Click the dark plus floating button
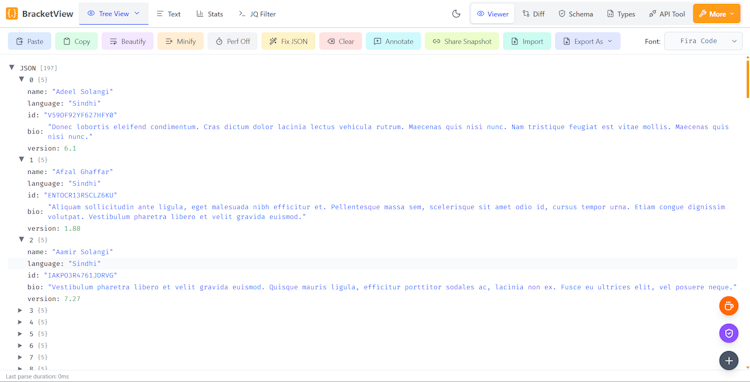 click(x=728, y=360)
